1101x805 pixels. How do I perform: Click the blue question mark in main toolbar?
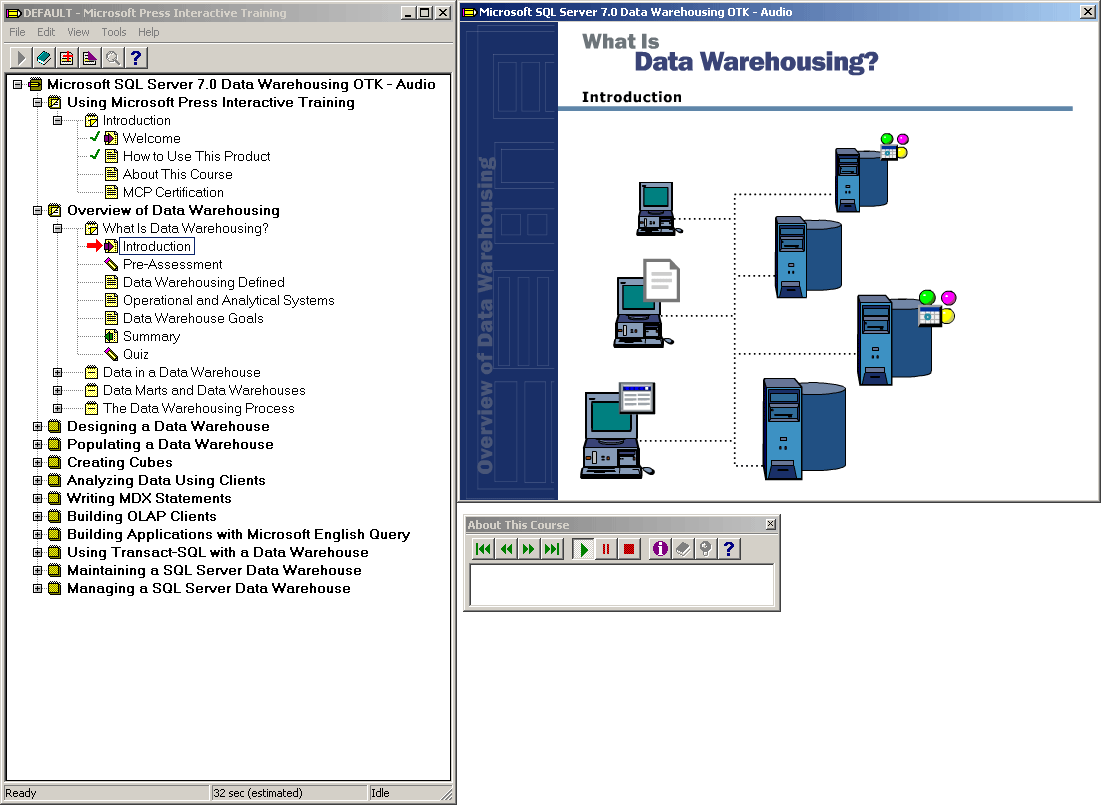(x=136, y=58)
